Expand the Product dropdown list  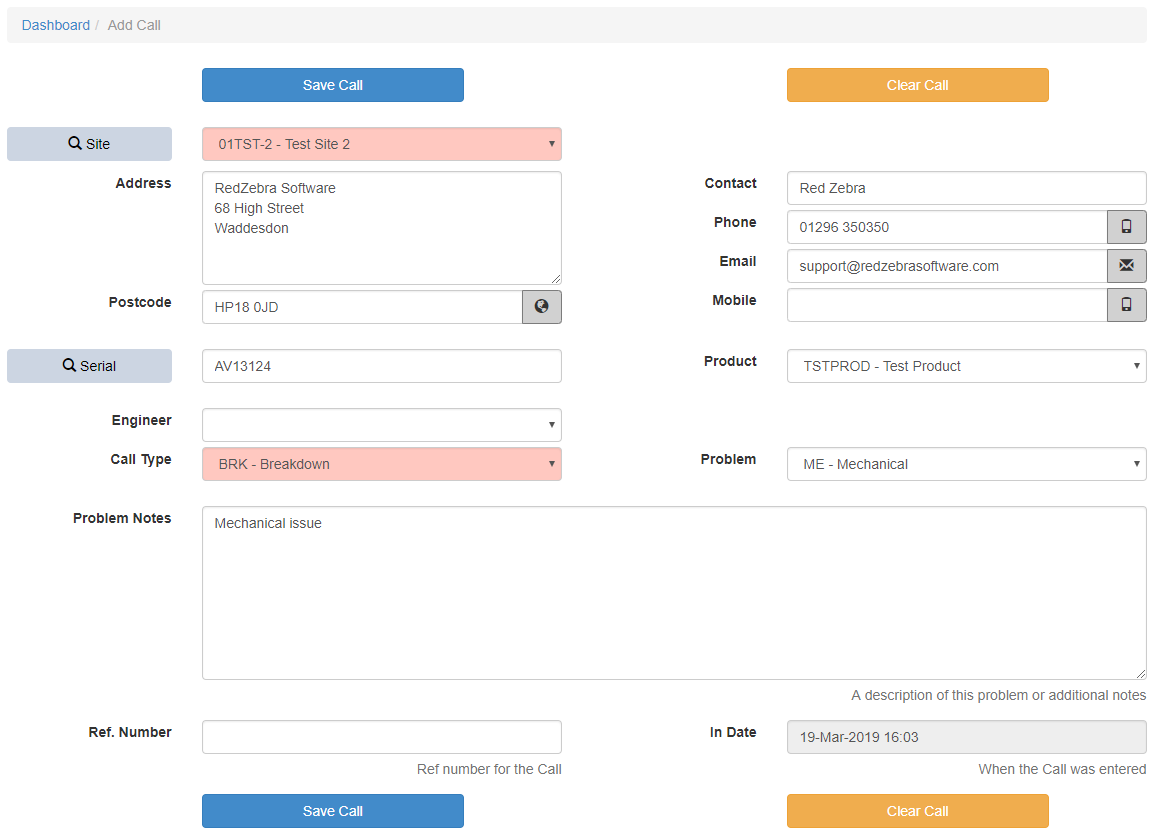pos(966,366)
